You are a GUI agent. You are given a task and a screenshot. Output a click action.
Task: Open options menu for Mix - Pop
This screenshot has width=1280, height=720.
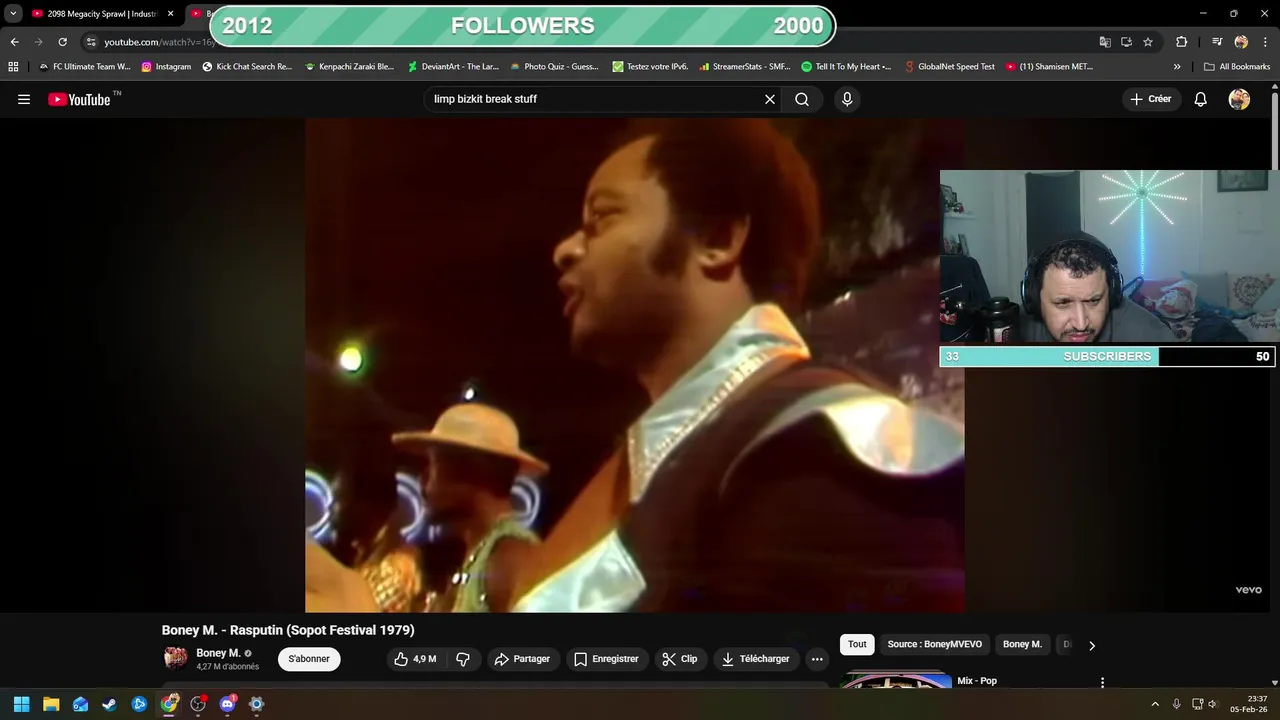point(1102,683)
